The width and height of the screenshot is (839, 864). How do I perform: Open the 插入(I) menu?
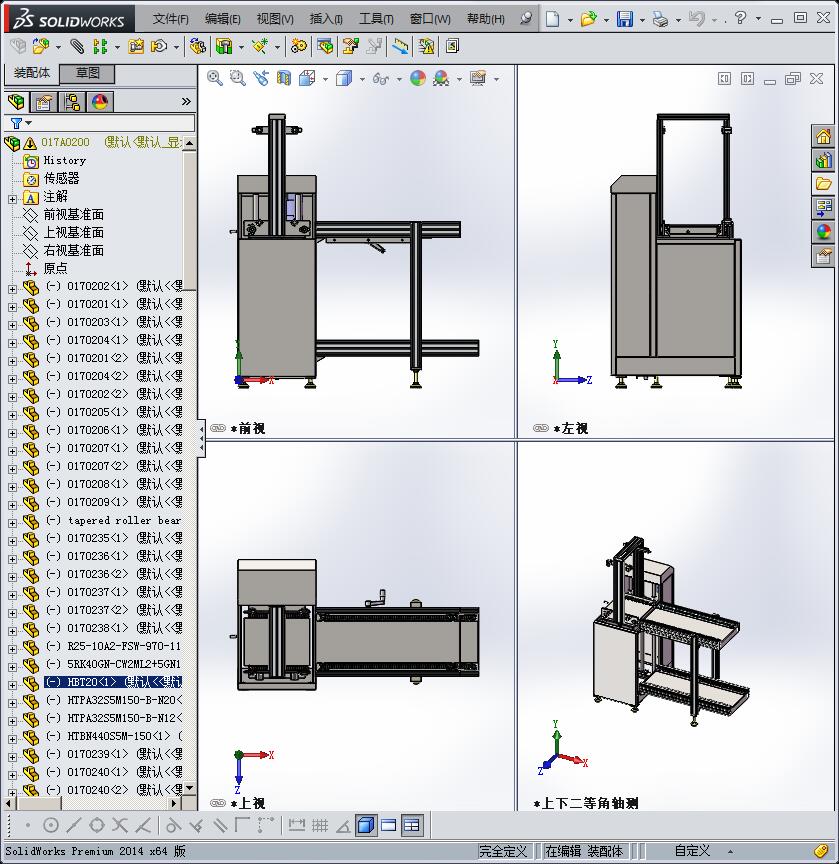point(326,19)
